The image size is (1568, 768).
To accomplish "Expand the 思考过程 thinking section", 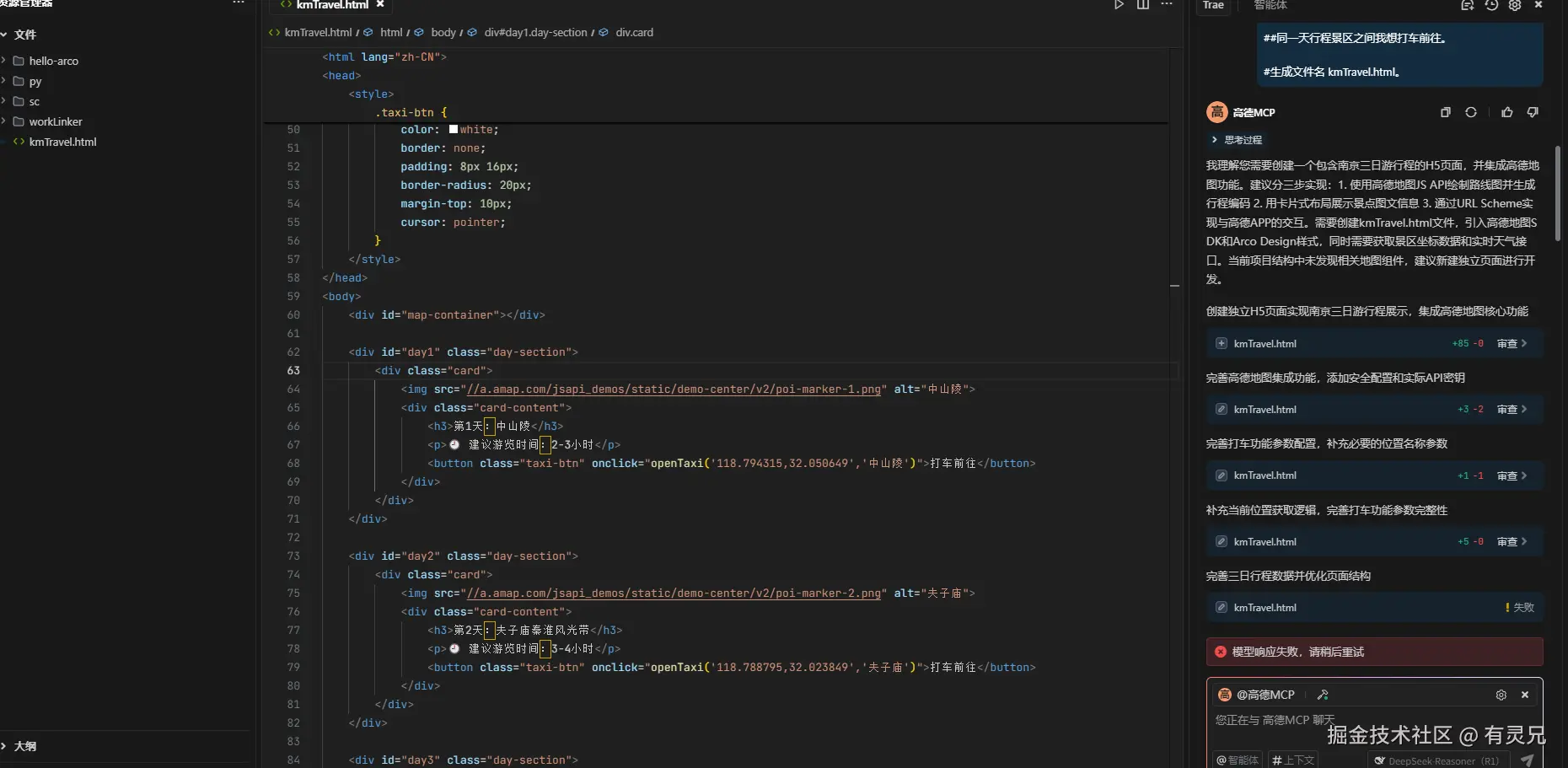I will pyautogui.click(x=1237, y=140).
